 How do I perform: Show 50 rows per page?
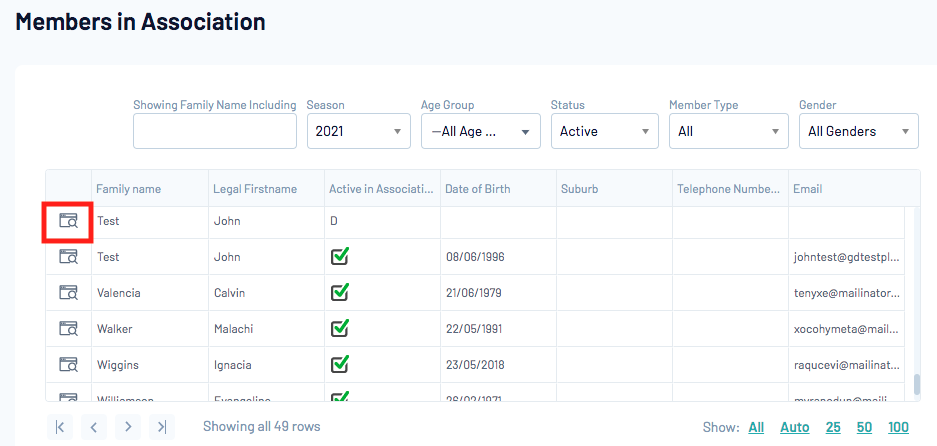[x=864, y=427]
